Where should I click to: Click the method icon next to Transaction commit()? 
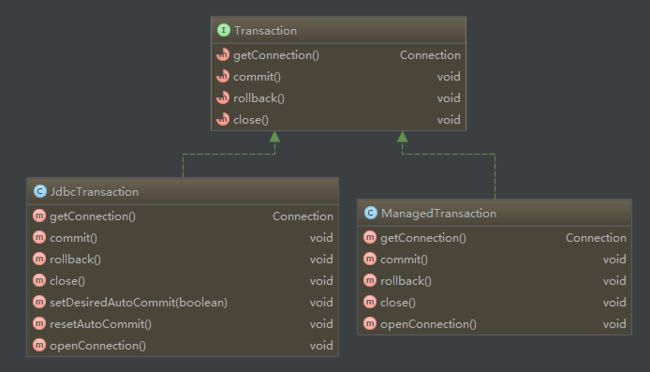click(223, 76)
